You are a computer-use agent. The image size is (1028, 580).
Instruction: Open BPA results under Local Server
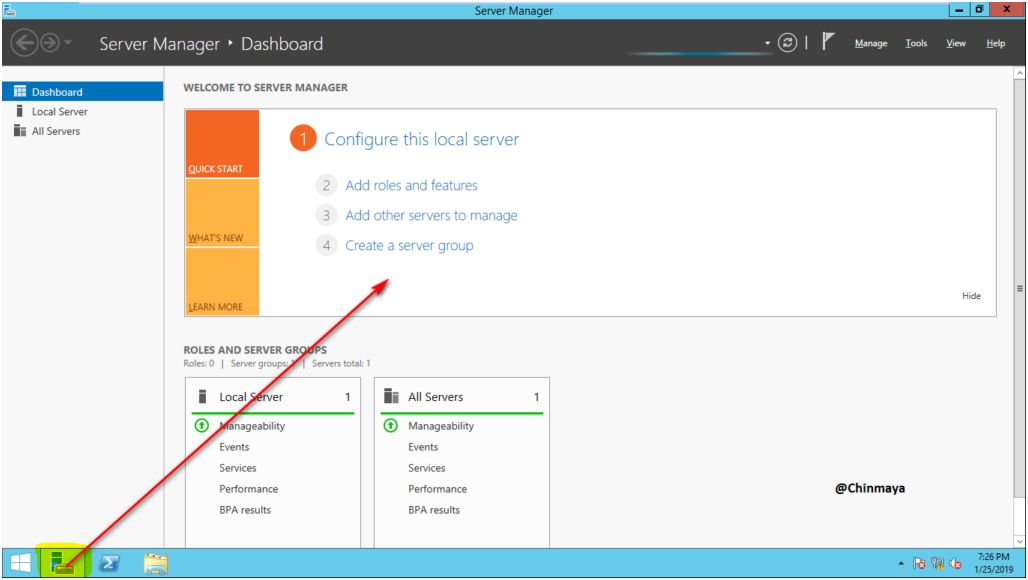pos(245,510)
